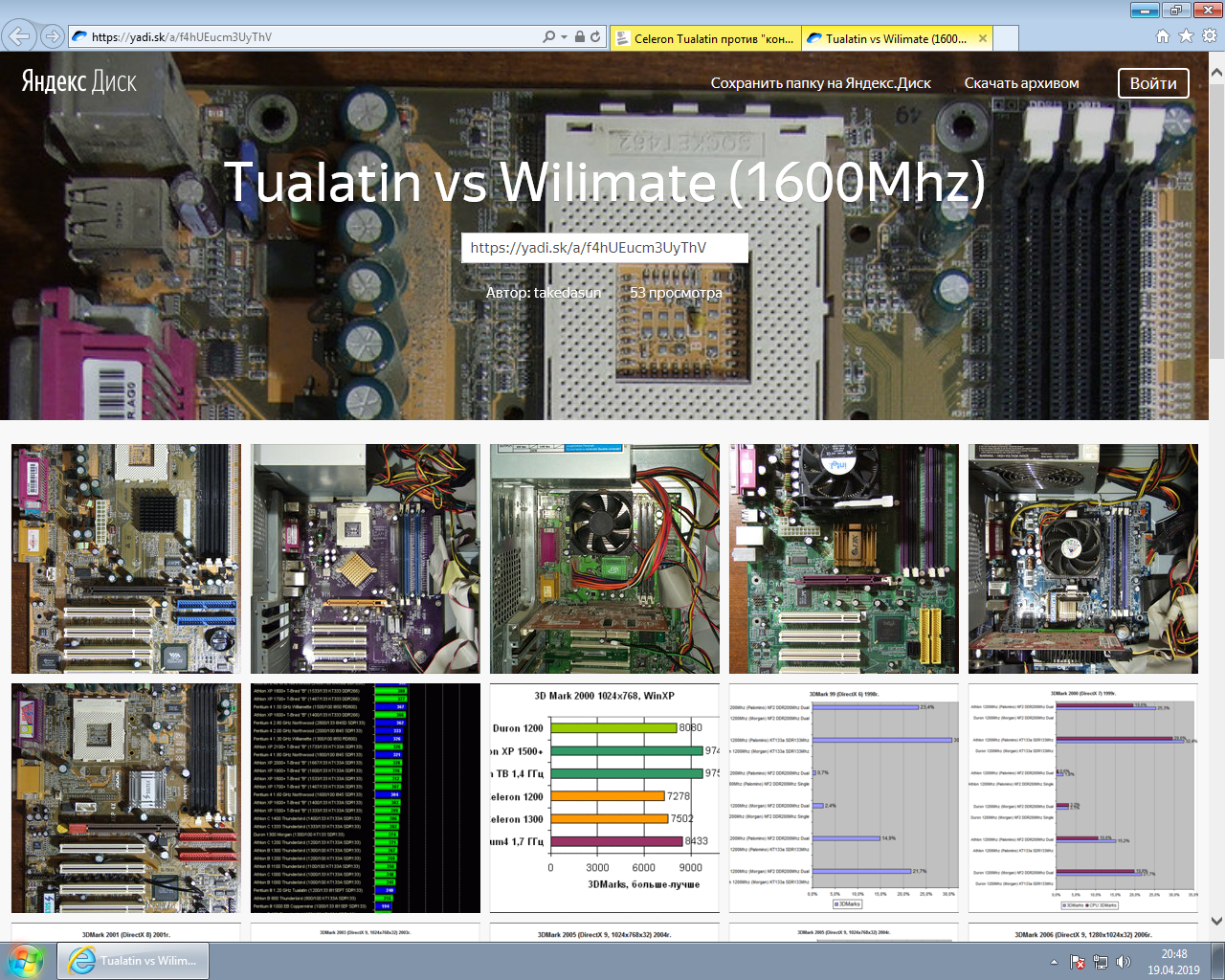The image size is (1225, 980).
Task: Open the browser Home page icon
Action: pyautogui.click(x=1163, y=36)
